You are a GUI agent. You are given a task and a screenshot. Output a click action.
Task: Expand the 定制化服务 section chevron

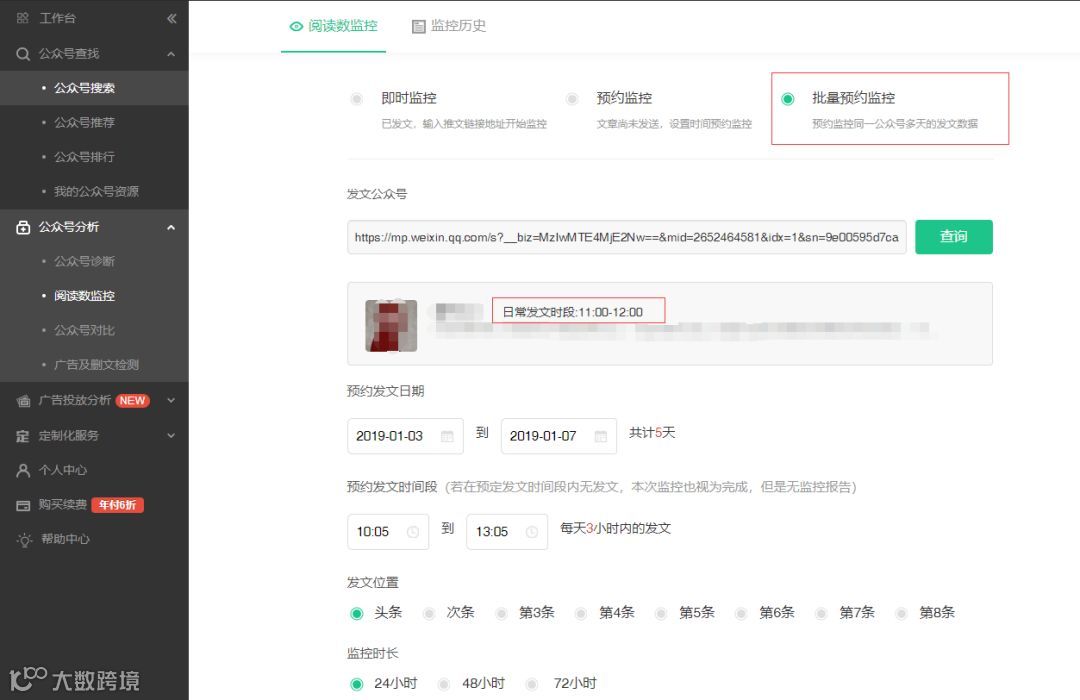(x=171, y=435)
